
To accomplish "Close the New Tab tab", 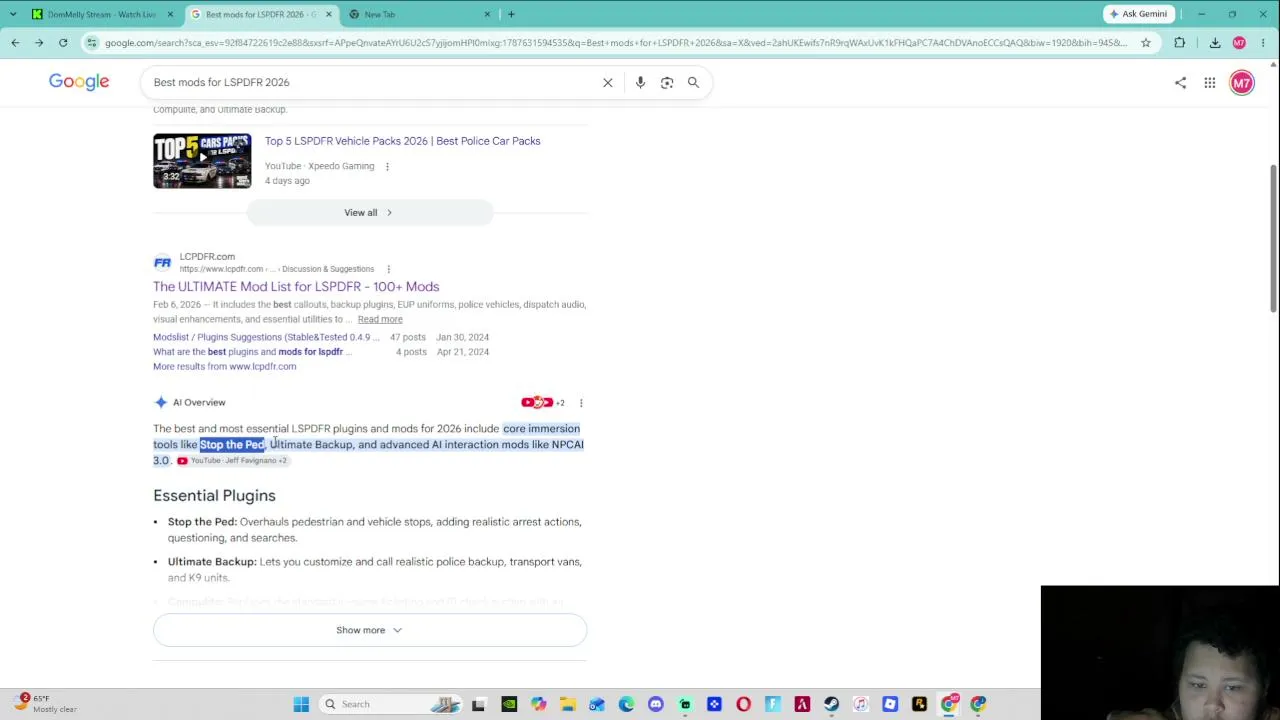I will coord(487,14).
